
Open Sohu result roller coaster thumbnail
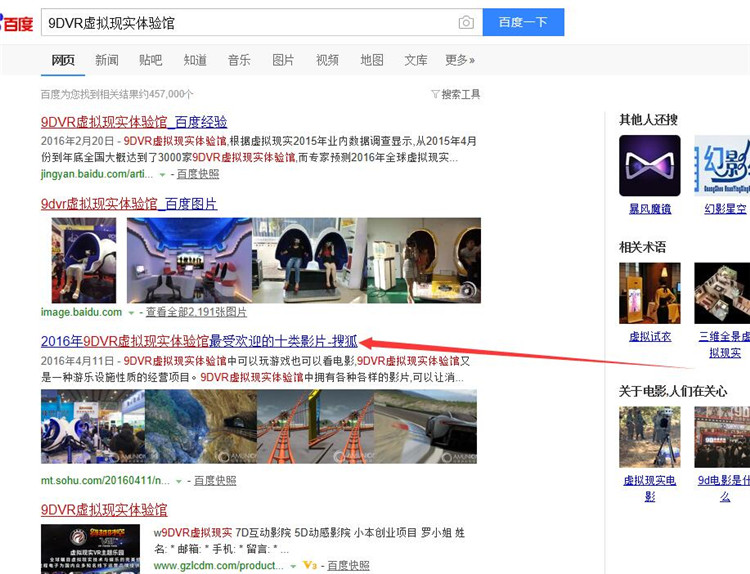pos(316,427)
